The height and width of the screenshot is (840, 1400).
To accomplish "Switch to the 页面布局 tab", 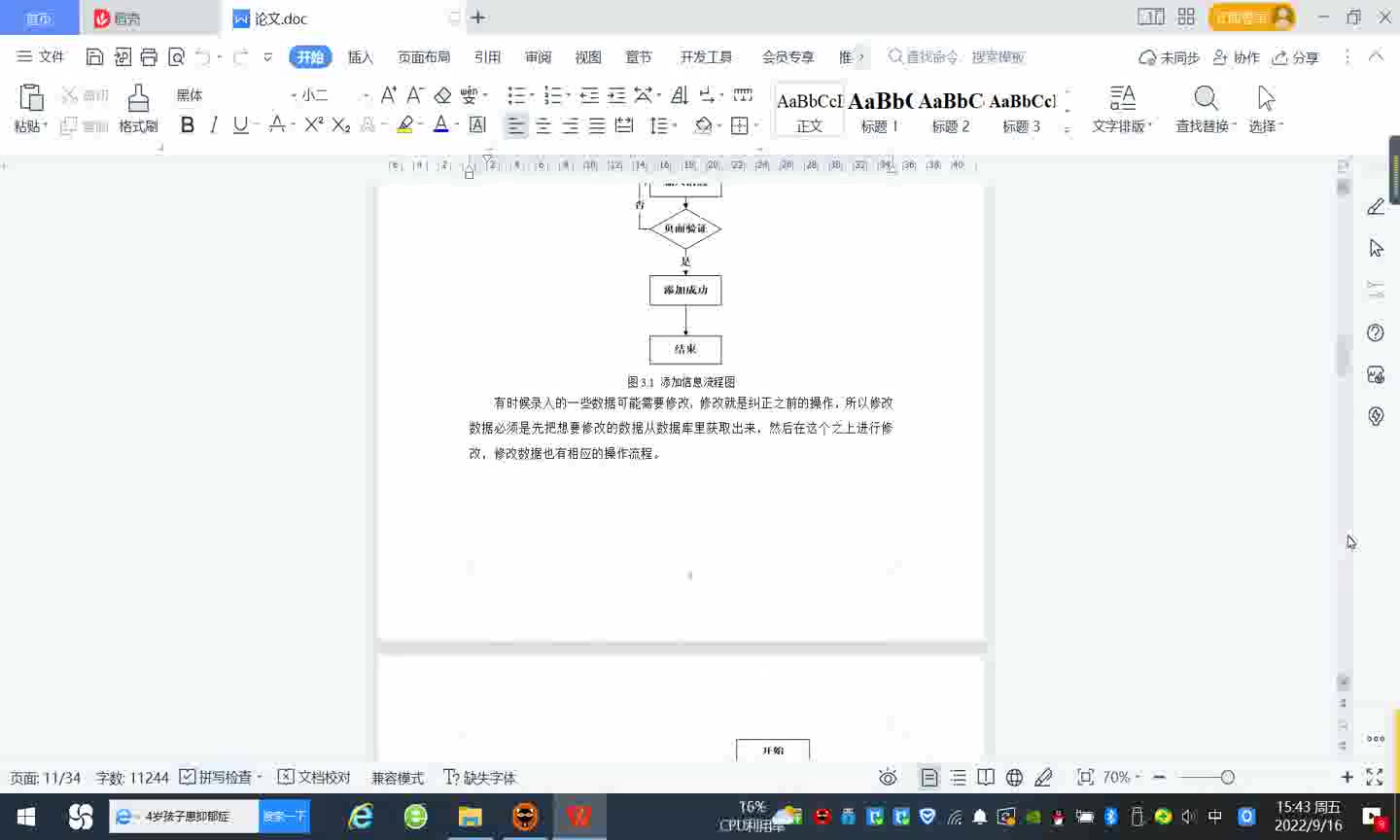I will [x=424, y=57].
